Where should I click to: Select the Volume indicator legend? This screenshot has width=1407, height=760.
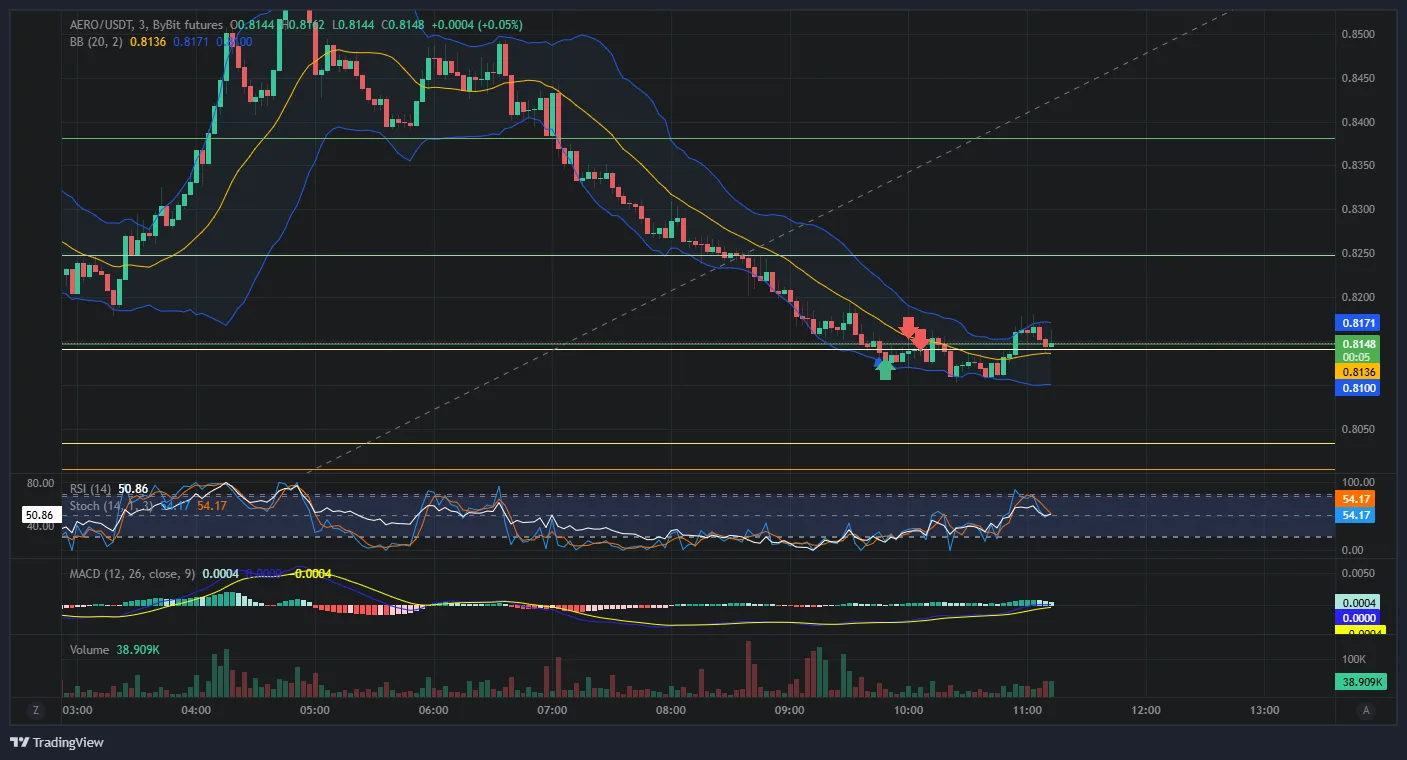pyautogui.click(x=89, y=650)
